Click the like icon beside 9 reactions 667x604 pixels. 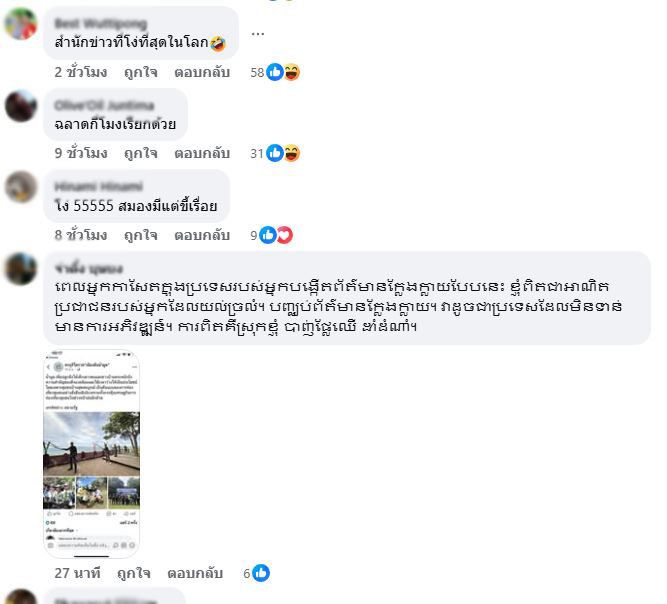pyautogui.click(x=268, y=235)
